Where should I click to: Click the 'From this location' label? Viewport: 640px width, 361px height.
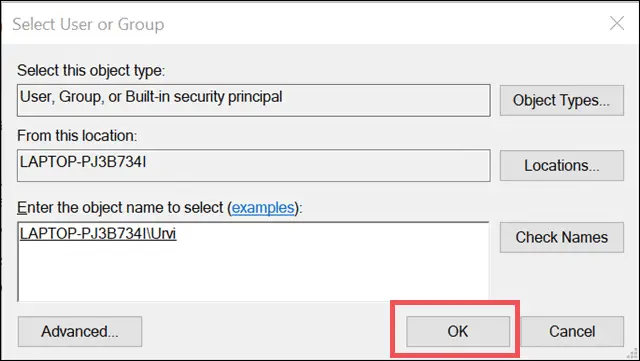point(77,136)
